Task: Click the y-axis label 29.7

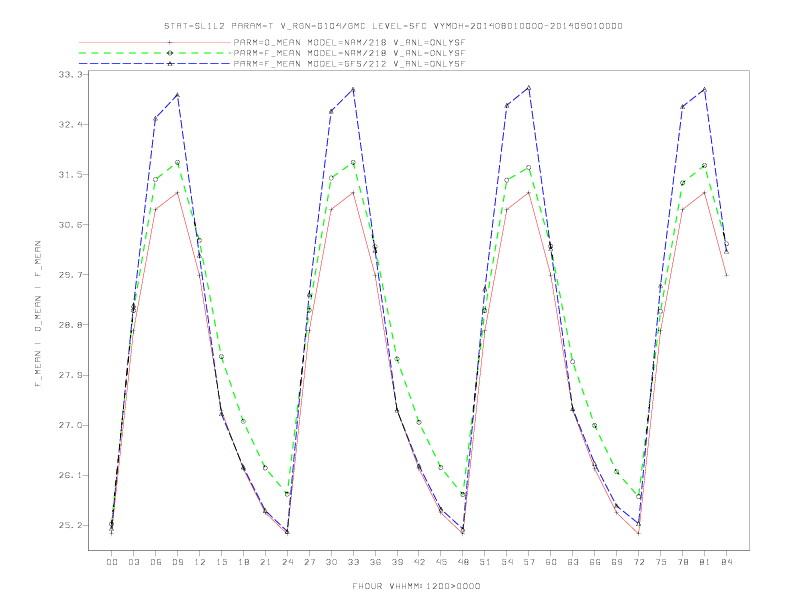Action: pyautogui.click(x=70, y=275)
